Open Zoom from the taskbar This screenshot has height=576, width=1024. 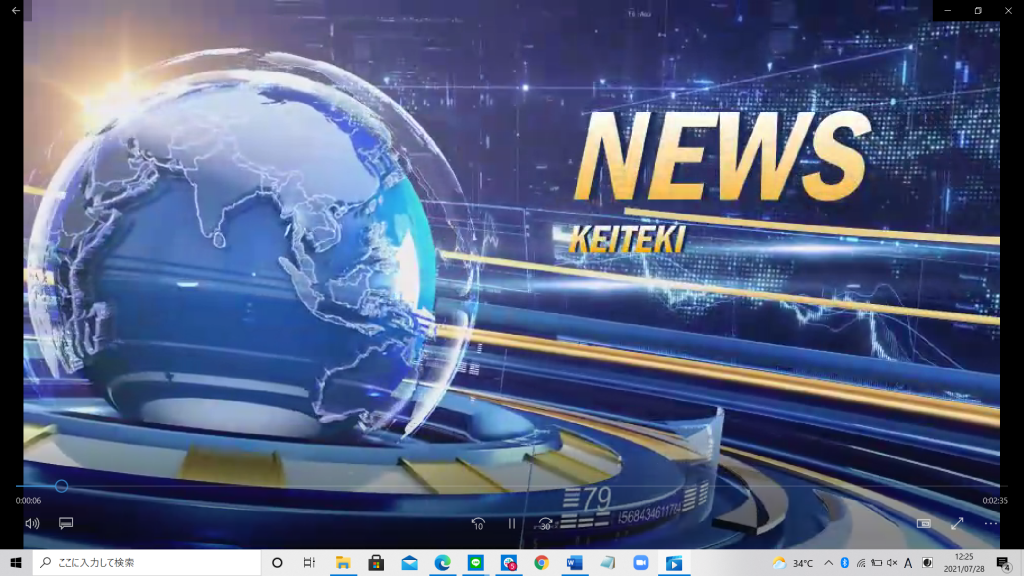click(x=641, y=563)
